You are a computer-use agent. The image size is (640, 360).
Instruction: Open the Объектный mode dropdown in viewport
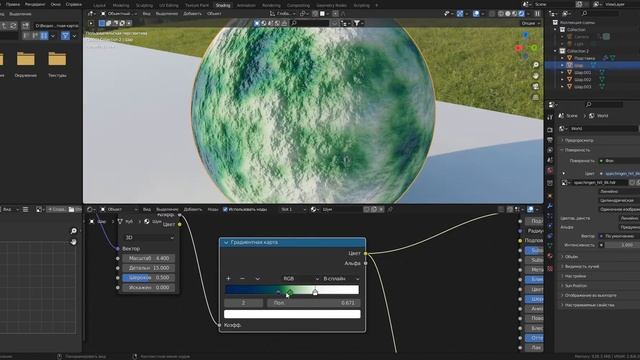coord(118,13)
